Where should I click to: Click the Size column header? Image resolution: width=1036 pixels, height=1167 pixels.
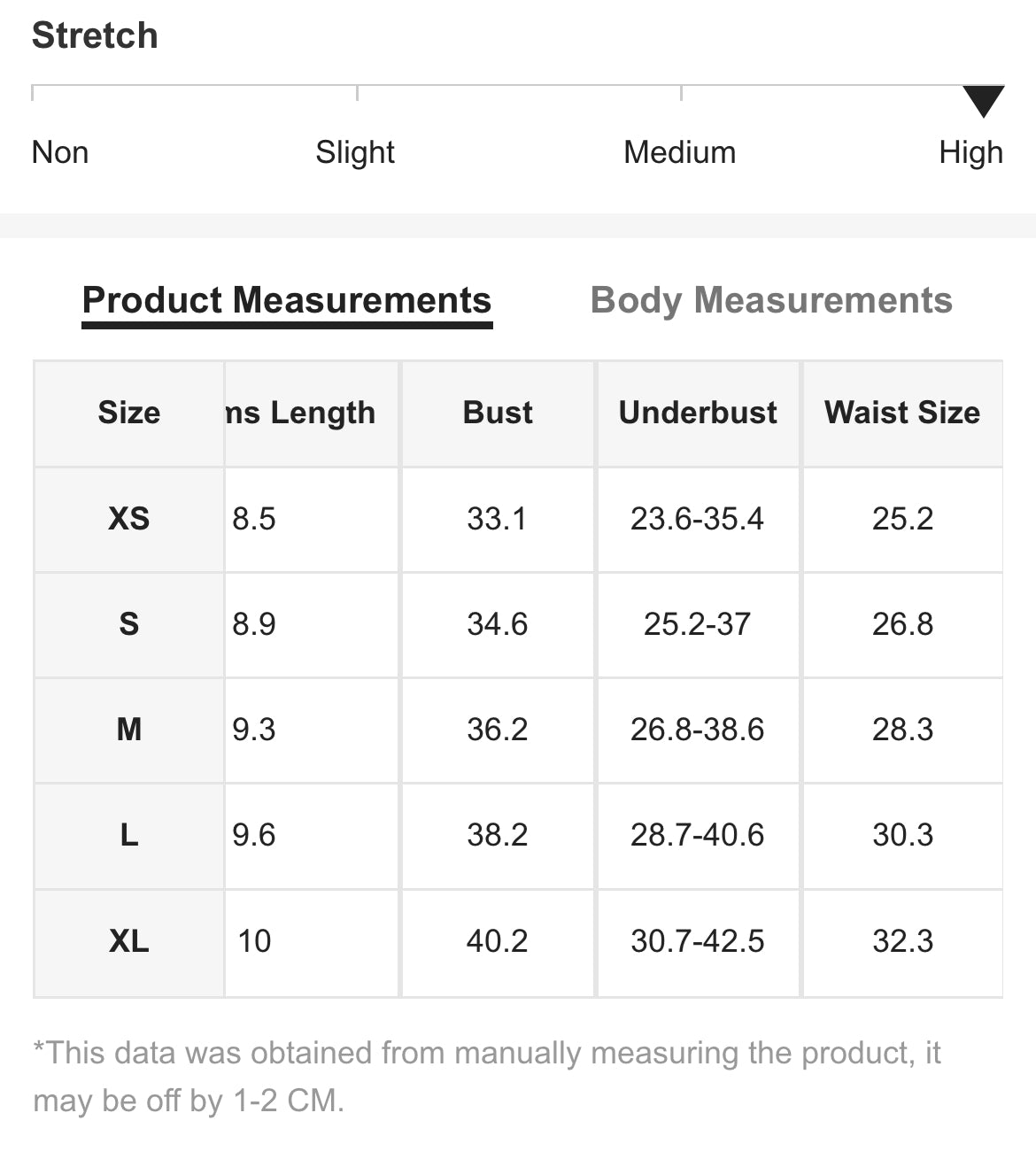[129, 413]
